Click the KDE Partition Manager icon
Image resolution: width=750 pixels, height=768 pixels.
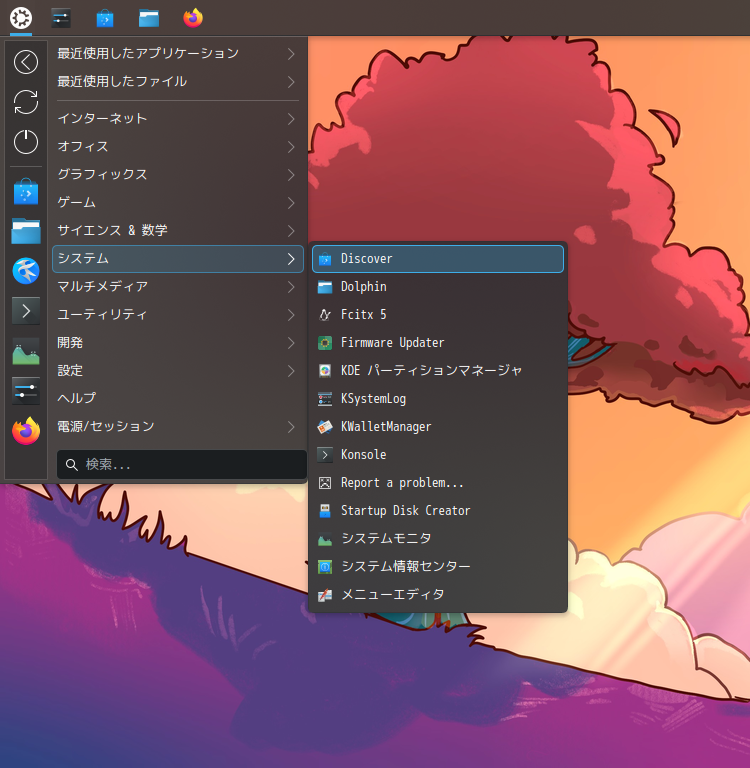(325, 371)
